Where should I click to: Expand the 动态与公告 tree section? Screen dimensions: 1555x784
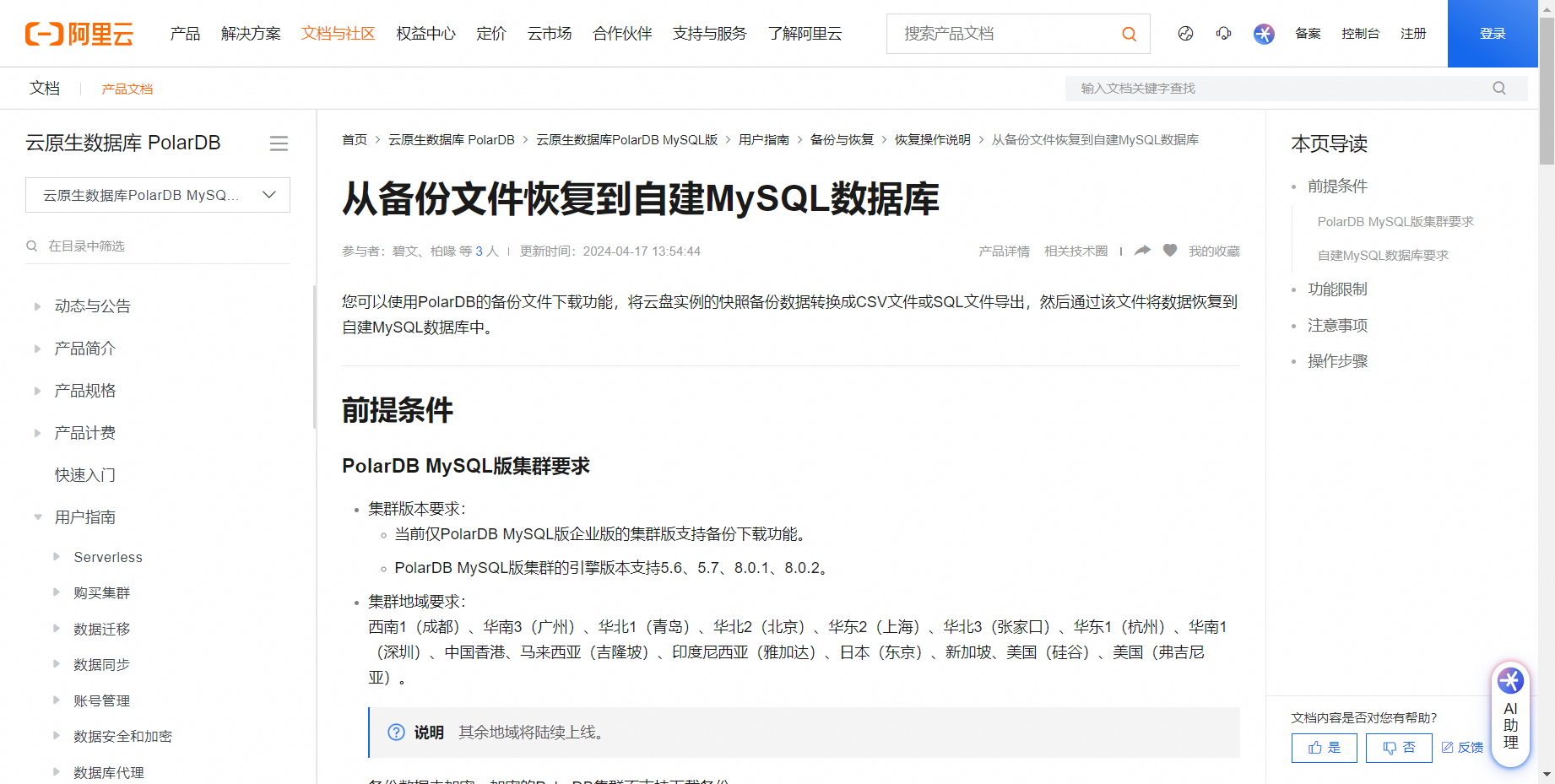[37, 306]
